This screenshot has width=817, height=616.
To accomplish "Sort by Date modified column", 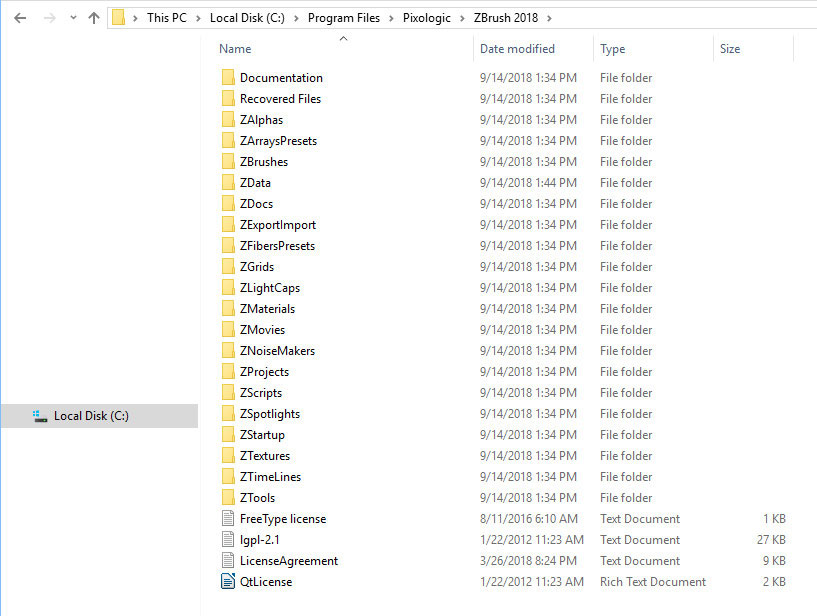I will [x=517, y=49].
